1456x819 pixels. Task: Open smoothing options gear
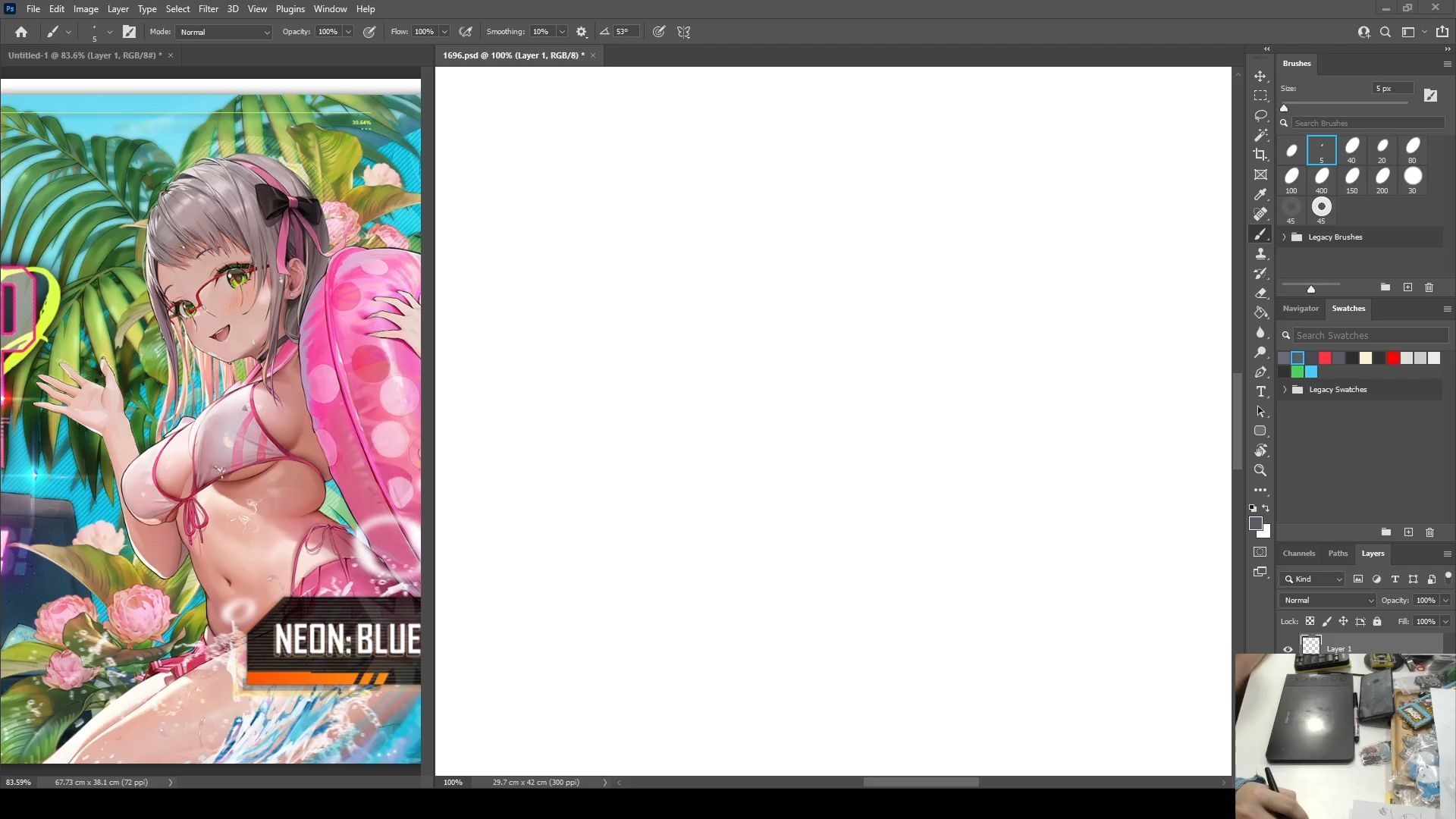[x=582, y=32]
